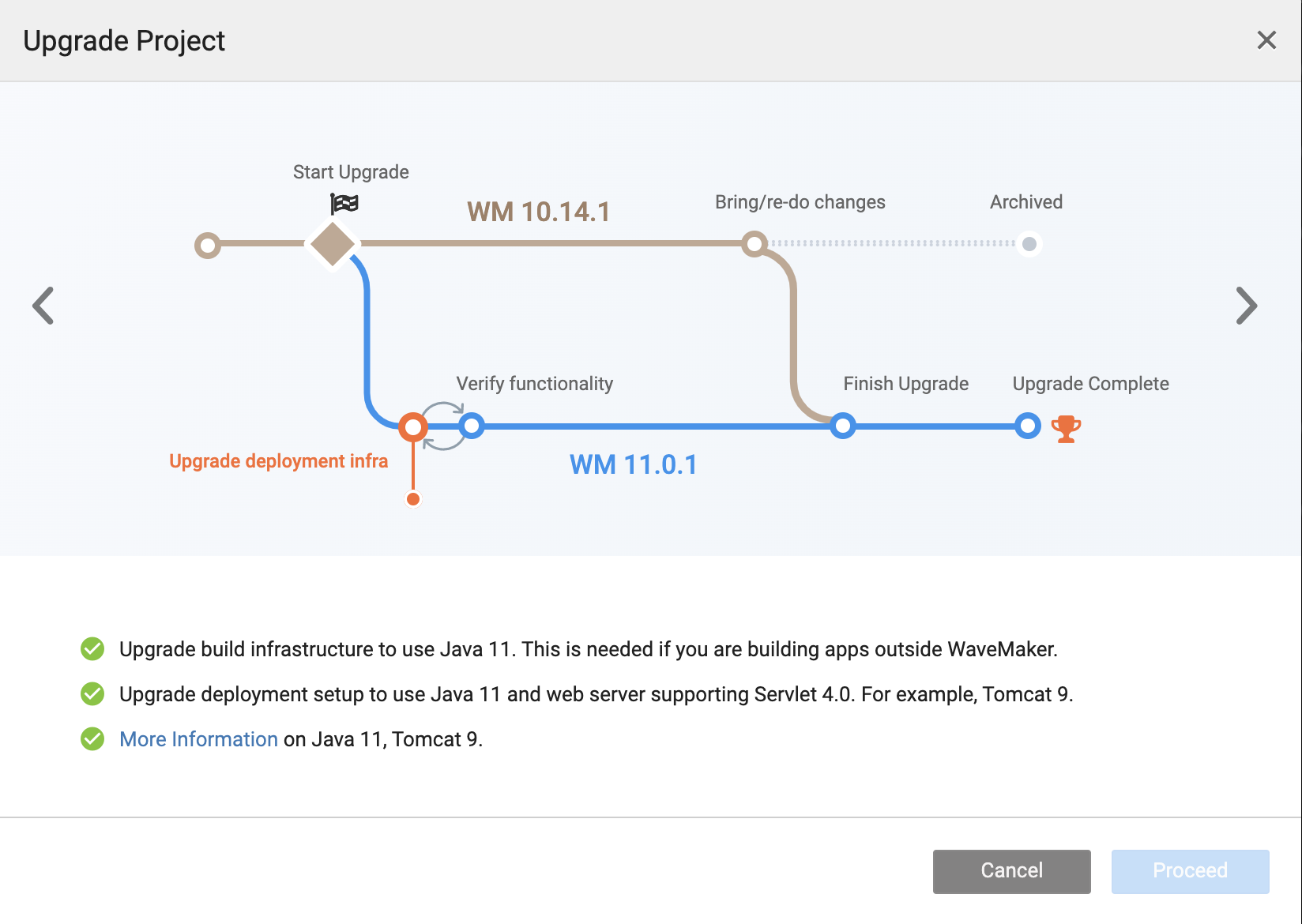1302x924 pixels.
Task: Select the Finish Upgrade node
Action: 843,426
